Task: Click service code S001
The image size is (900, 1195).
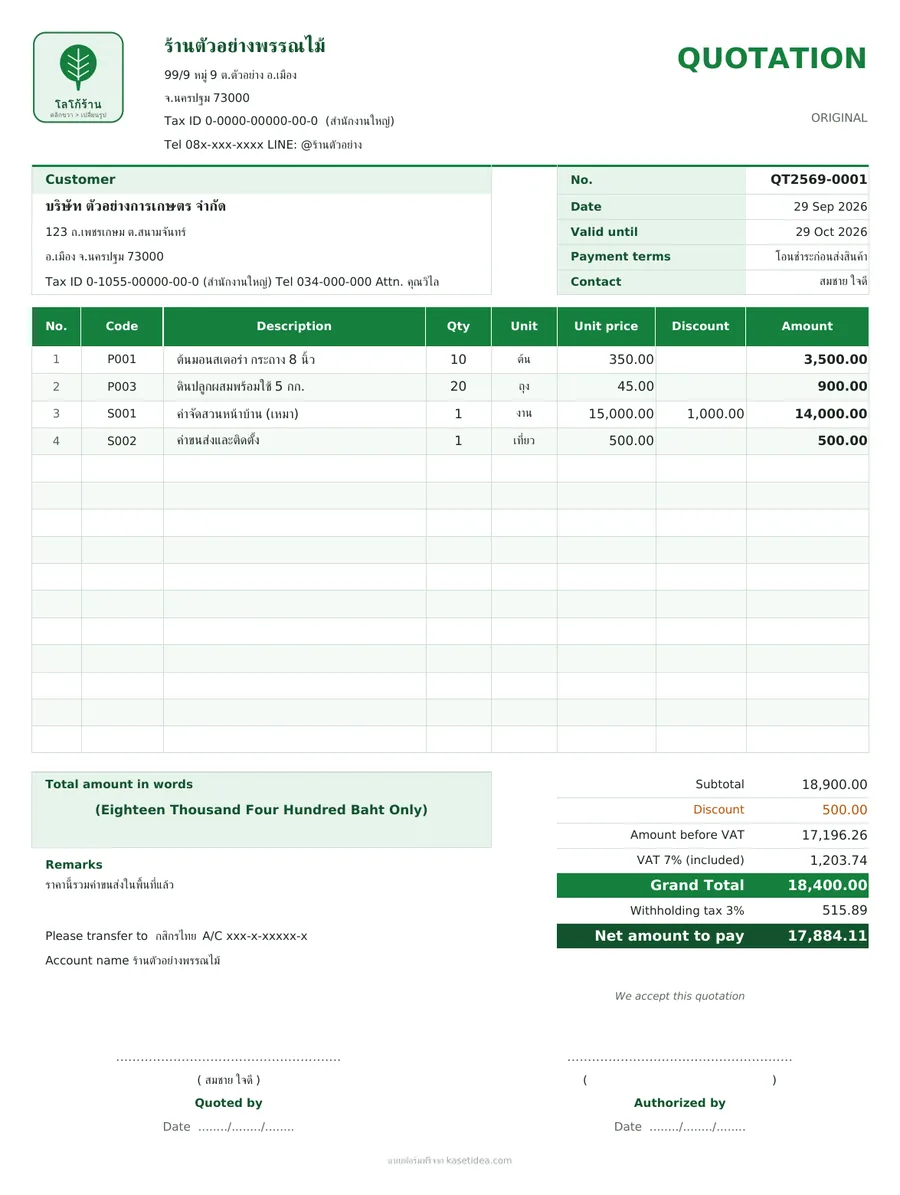Action: tap(121, 414)
